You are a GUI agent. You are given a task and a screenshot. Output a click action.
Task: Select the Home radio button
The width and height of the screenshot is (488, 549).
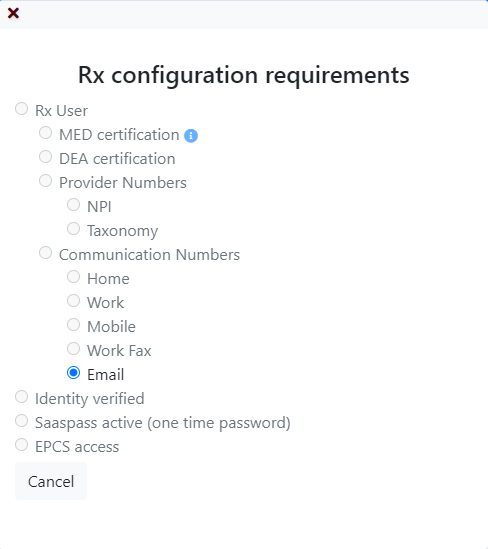[74, 277]
